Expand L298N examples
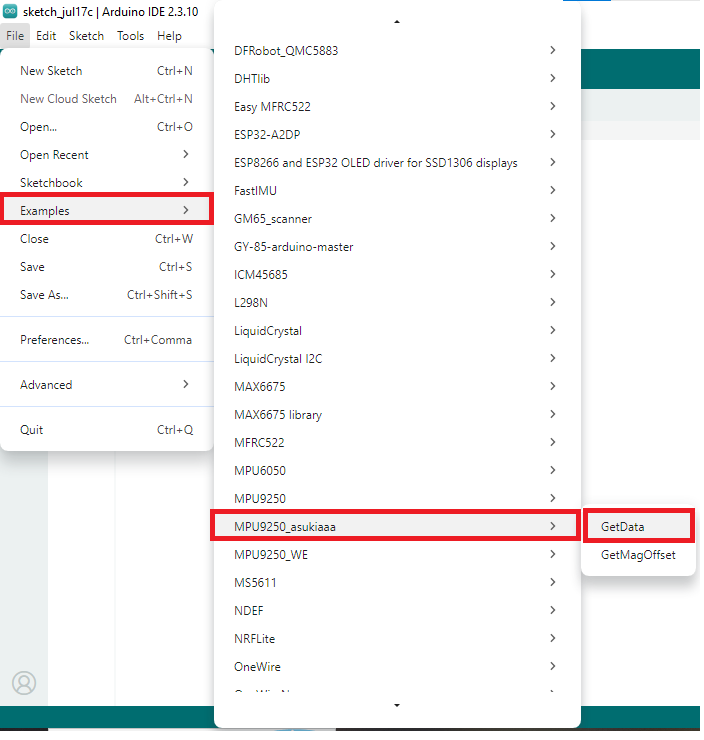 (397, 303)
